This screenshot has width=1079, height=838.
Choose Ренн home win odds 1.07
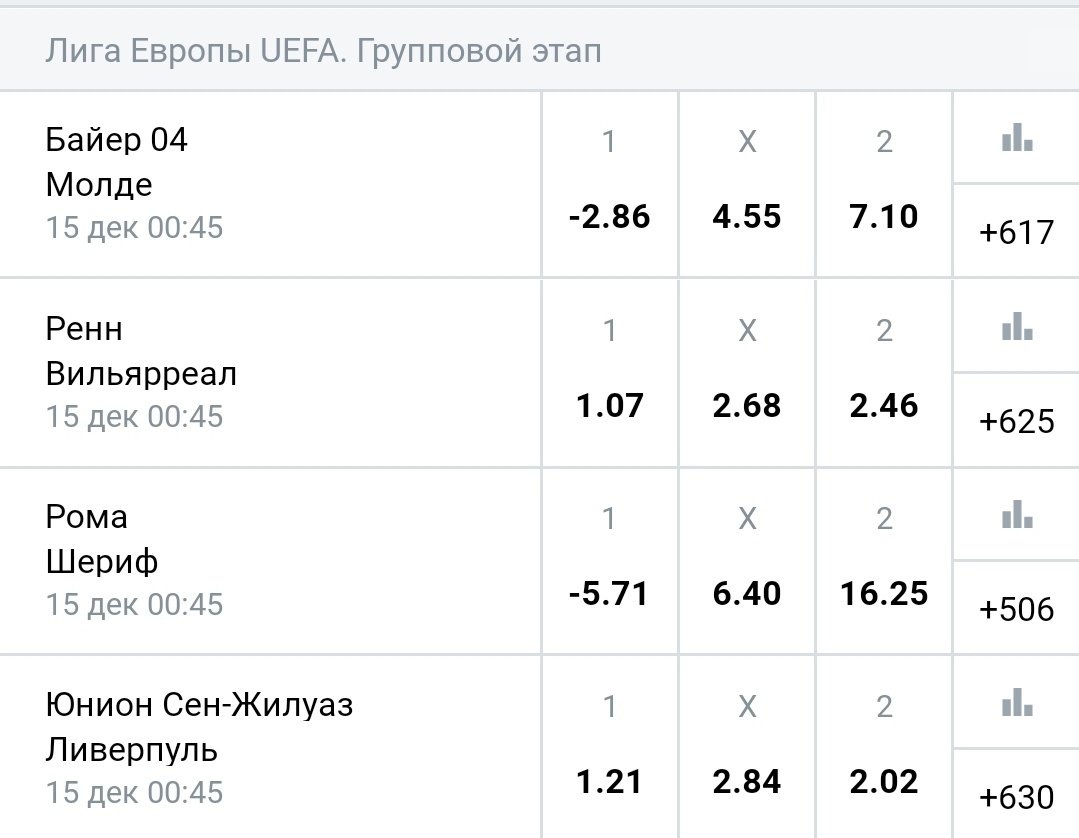click(x=610, y=405)
